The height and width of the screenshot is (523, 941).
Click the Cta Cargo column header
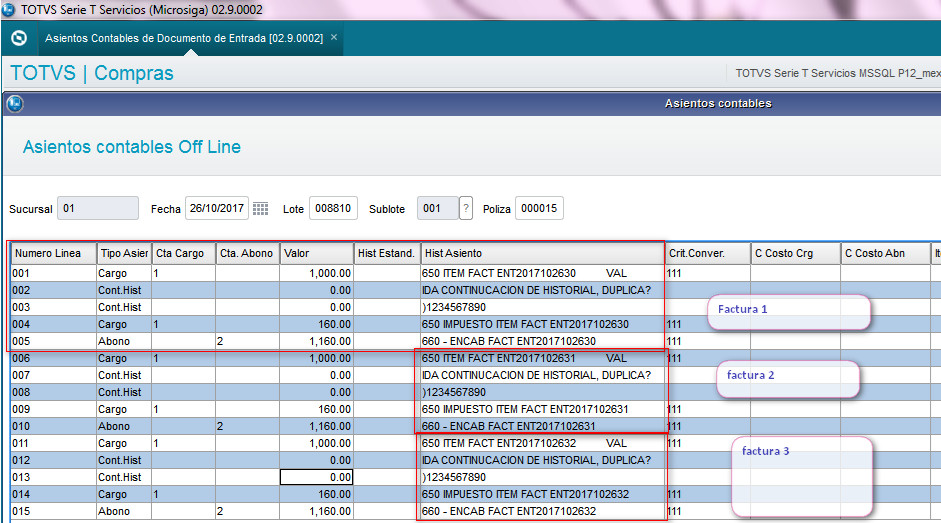coord(184,253)
